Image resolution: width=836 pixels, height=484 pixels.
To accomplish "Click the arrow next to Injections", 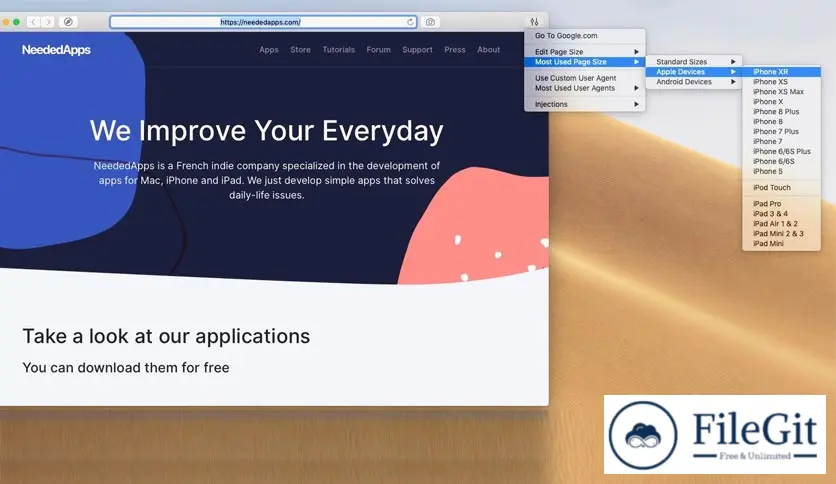I will tap(636, 104).
